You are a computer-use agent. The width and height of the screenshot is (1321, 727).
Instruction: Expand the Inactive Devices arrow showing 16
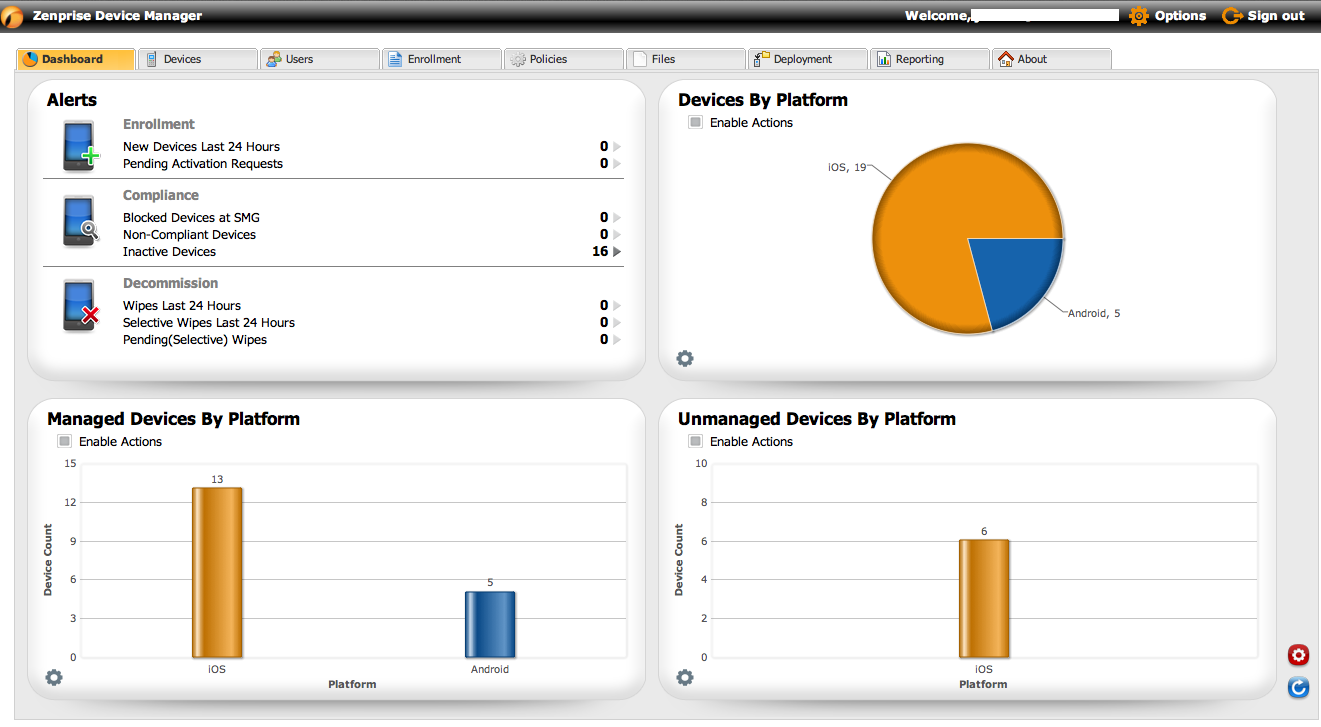pyautogui.click(x=617, y=252)
